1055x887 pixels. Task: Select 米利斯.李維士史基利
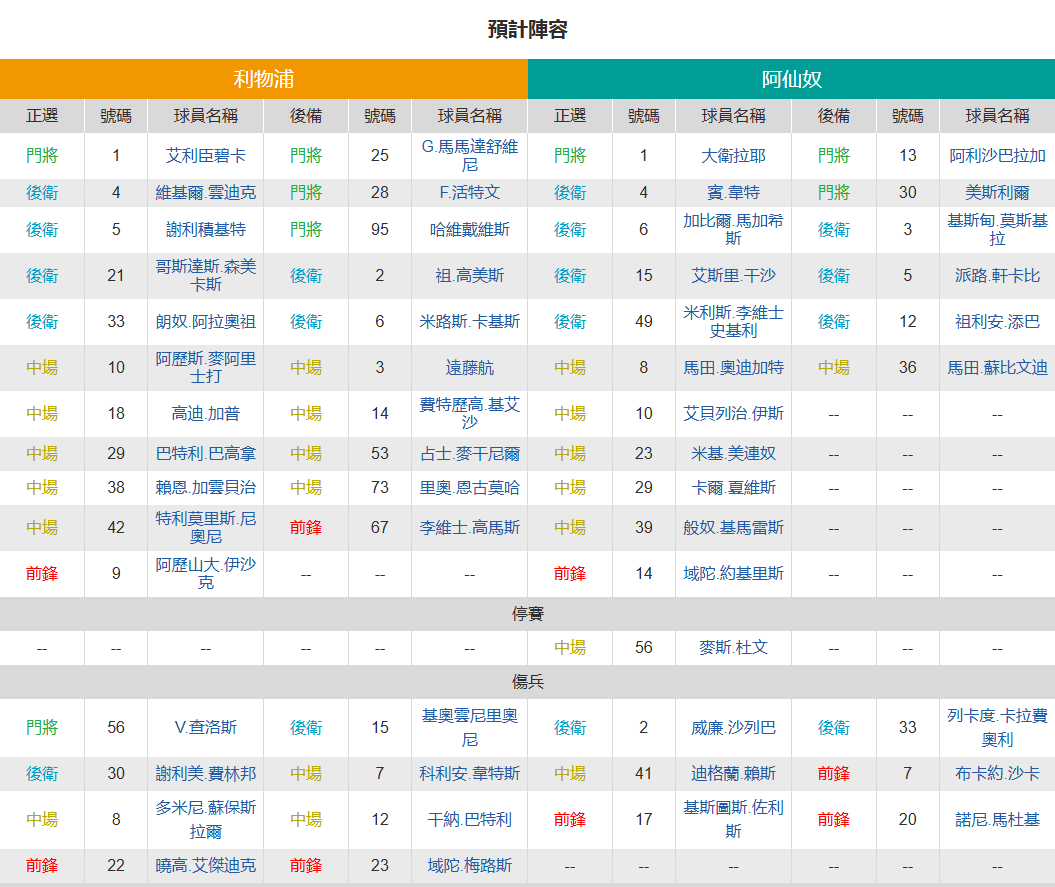coord(733,322)
